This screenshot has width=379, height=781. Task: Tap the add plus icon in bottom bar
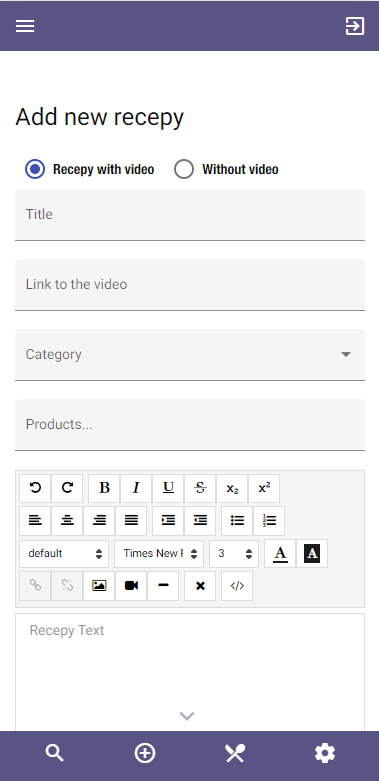coord(145,753)
